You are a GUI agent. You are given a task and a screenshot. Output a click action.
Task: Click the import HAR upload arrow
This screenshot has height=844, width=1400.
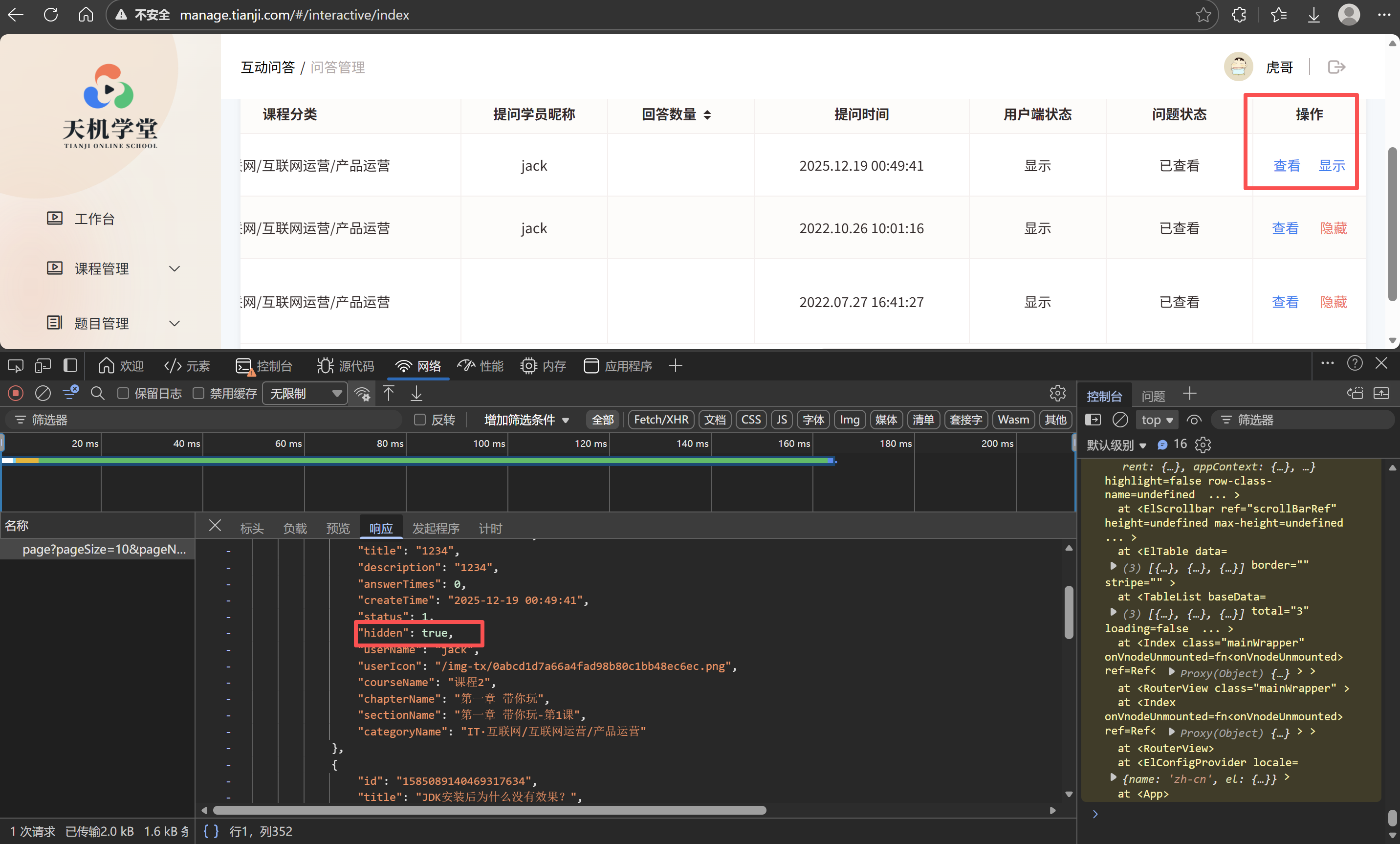click(x=389, y=393)
